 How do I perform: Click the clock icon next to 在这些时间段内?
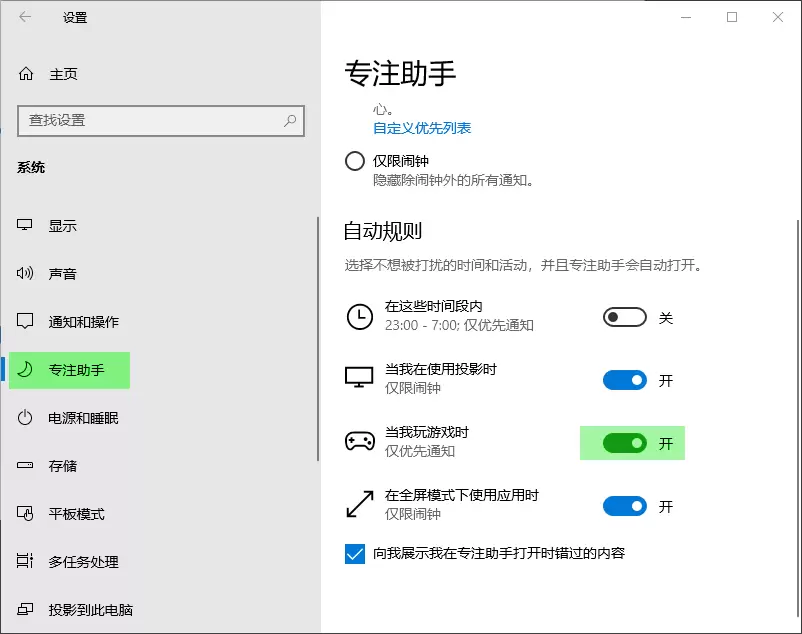356,317
